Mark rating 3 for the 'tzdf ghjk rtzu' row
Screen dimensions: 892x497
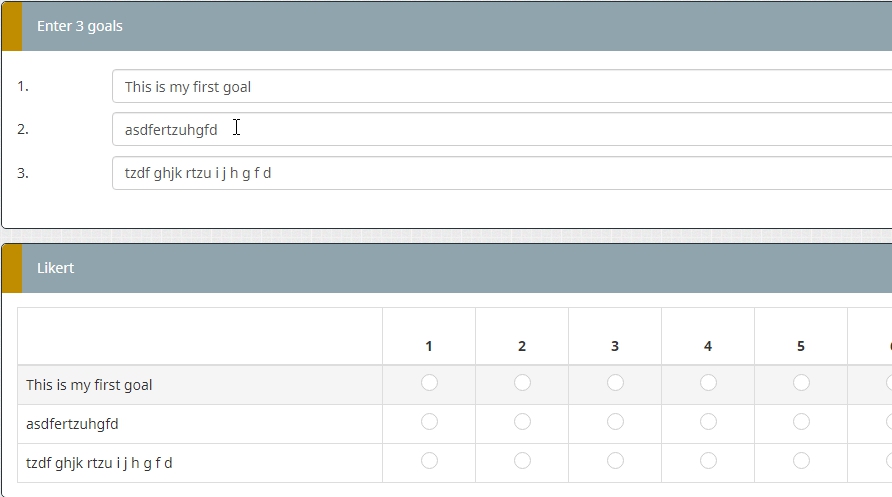[x=615, y=461]
